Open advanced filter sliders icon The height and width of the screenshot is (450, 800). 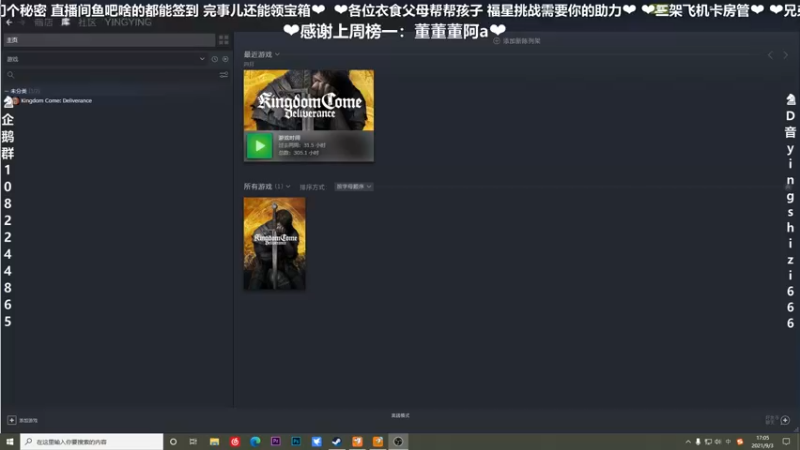click(x=223, y=75)
